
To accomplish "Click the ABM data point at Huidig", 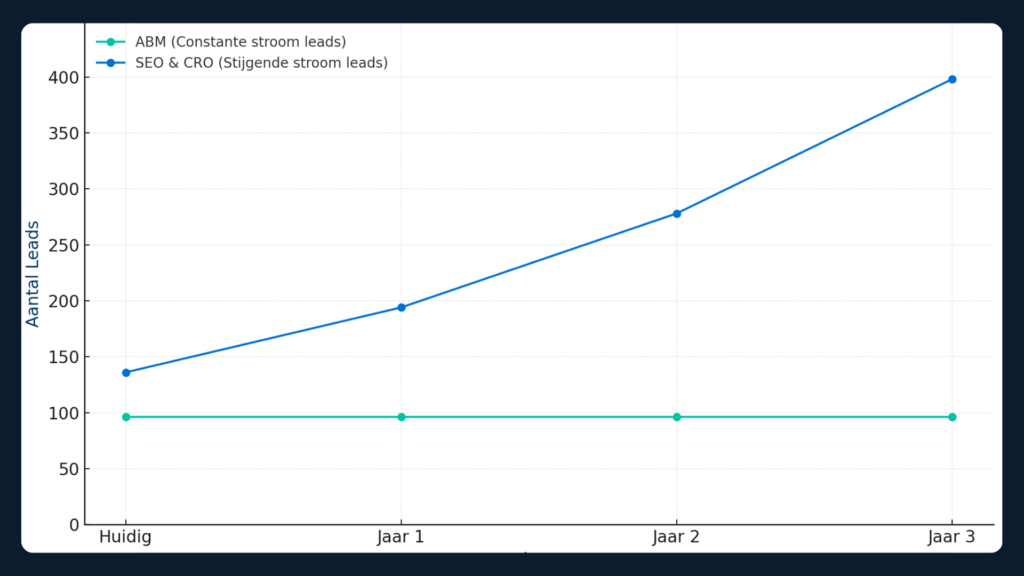I will pyautogui.click(x=126, y=417).
